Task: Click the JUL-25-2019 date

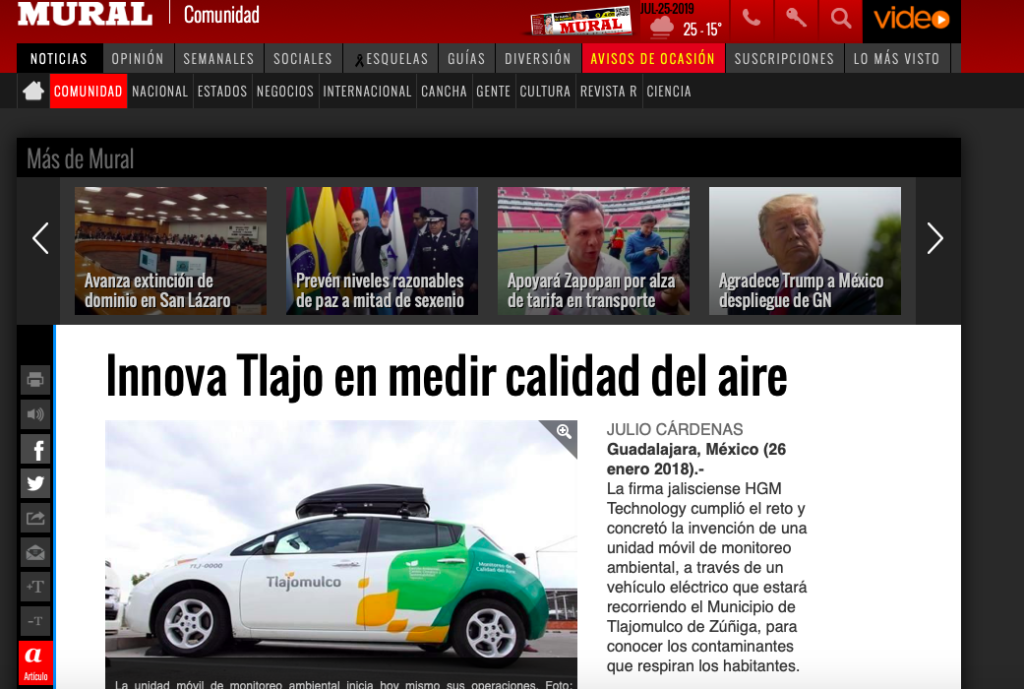Action: tap(667, 8)
